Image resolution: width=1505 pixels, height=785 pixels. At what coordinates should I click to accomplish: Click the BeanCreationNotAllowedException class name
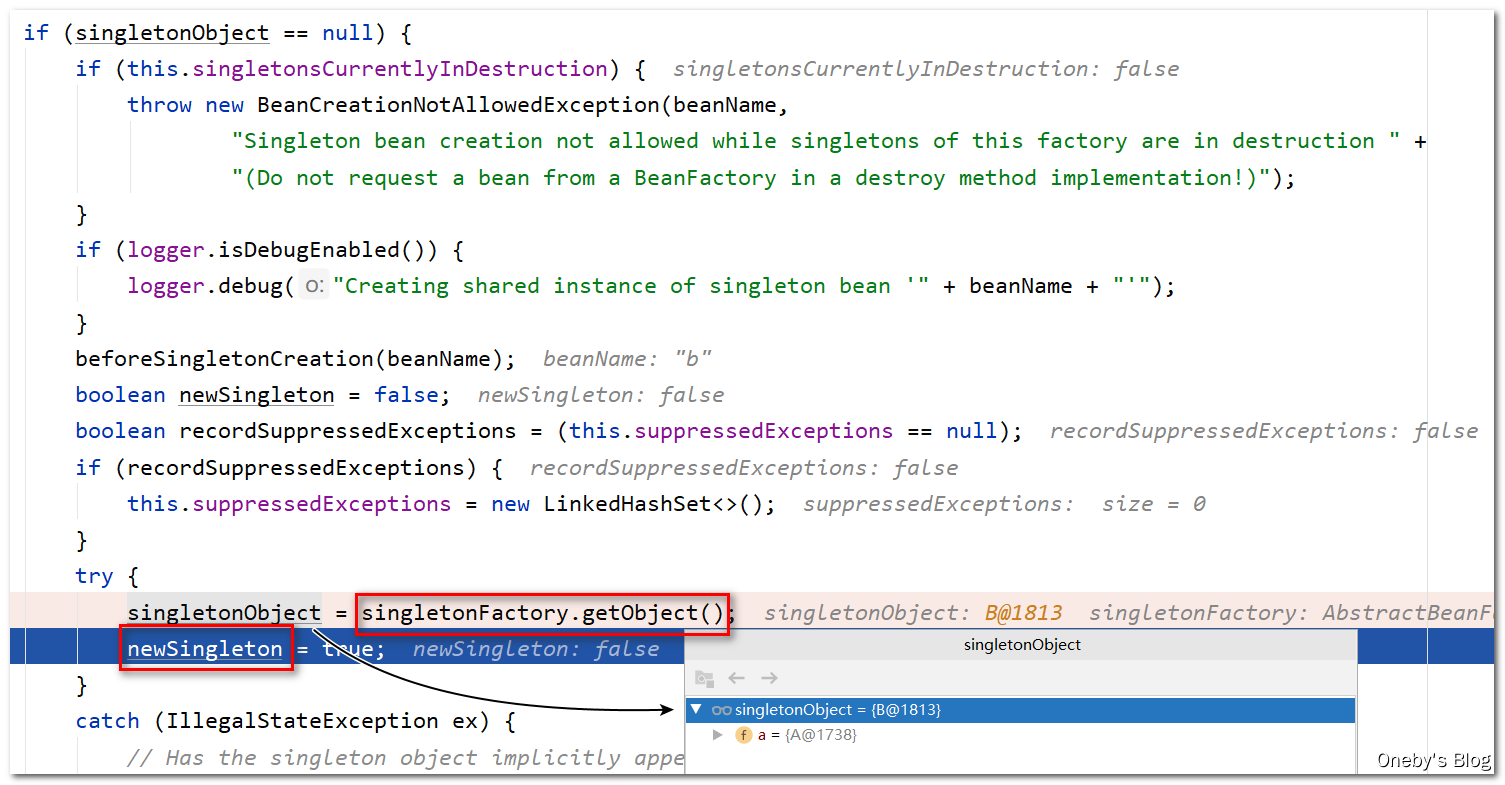click(458, 105)
